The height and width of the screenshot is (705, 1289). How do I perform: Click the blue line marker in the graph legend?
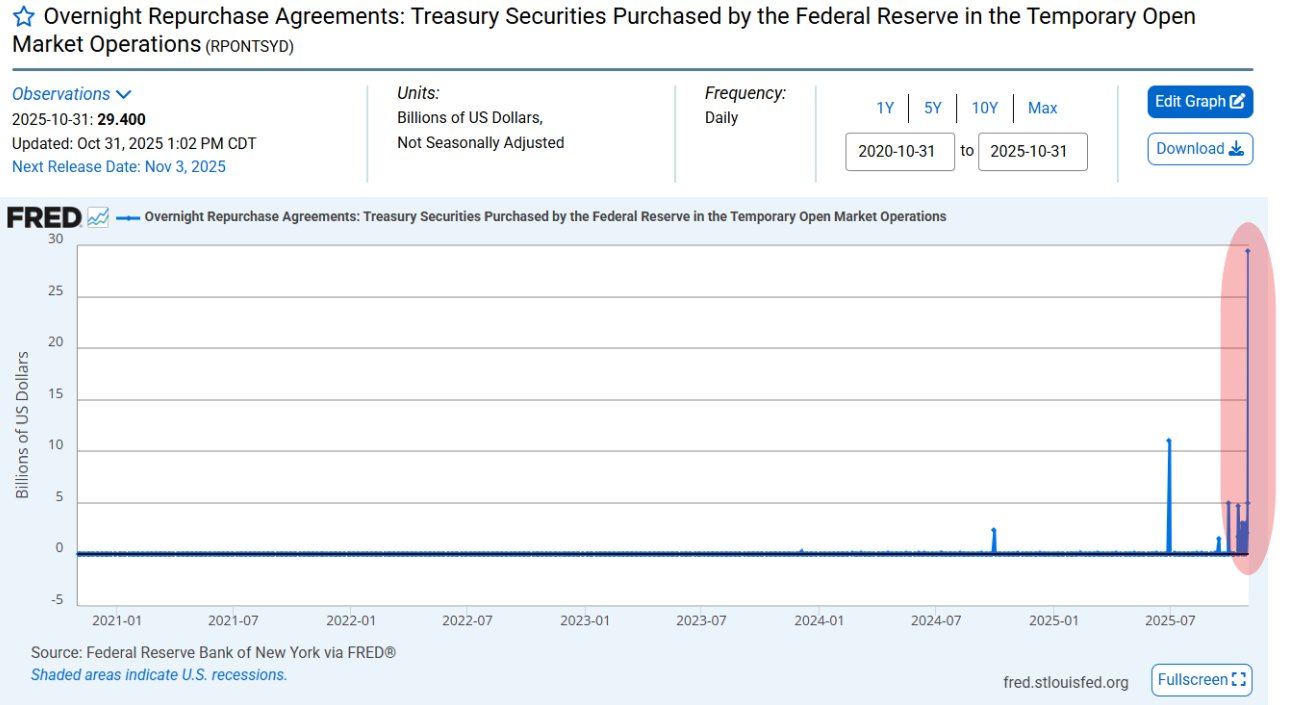[x=128, y=216]
